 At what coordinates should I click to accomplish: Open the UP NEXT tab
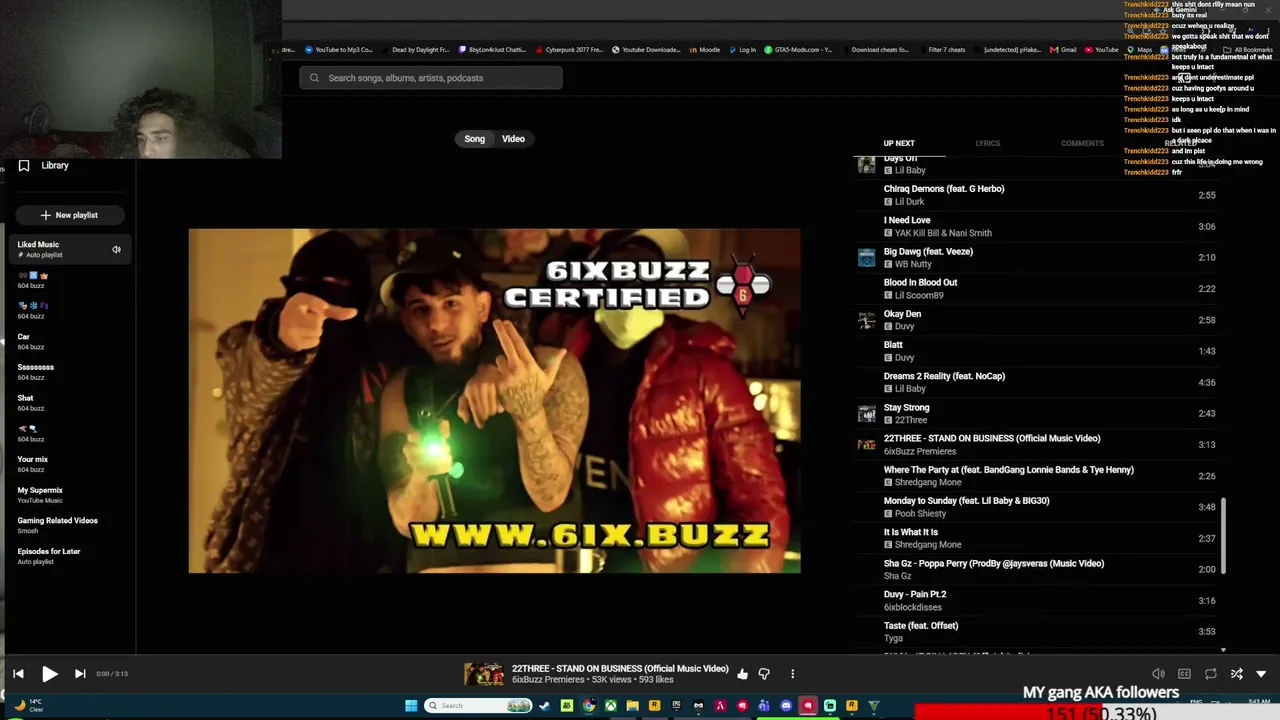point(899,143)
